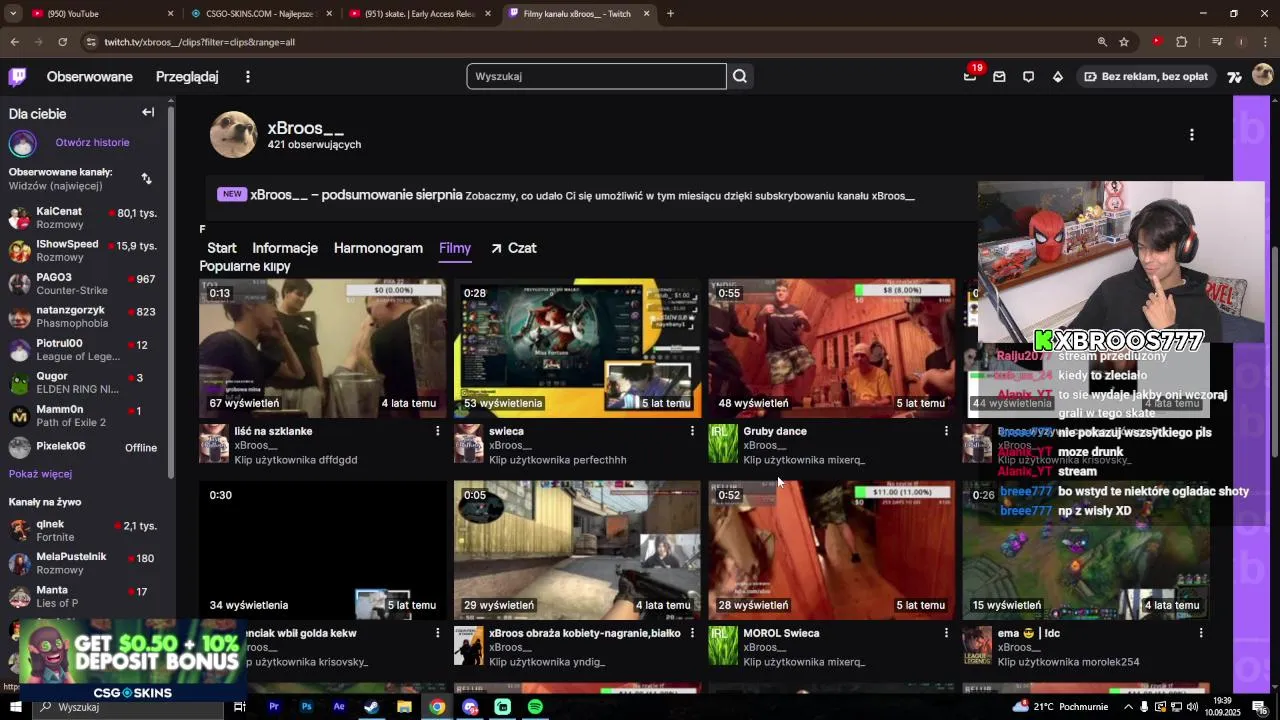Open options for the 'Gruby dance' clip
Viewport: 1280px width, 720px height.
point(946,431)
